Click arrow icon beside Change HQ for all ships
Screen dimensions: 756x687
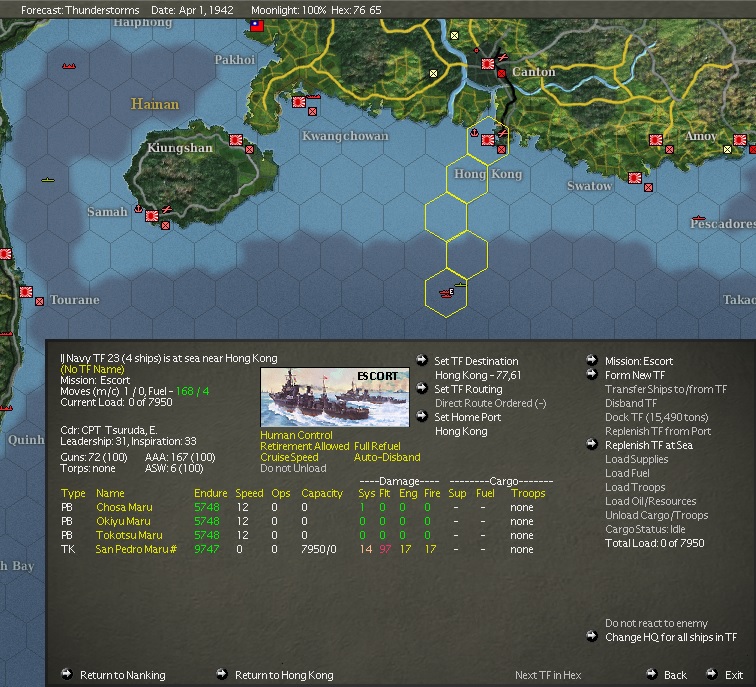click(x=592, y=636)
